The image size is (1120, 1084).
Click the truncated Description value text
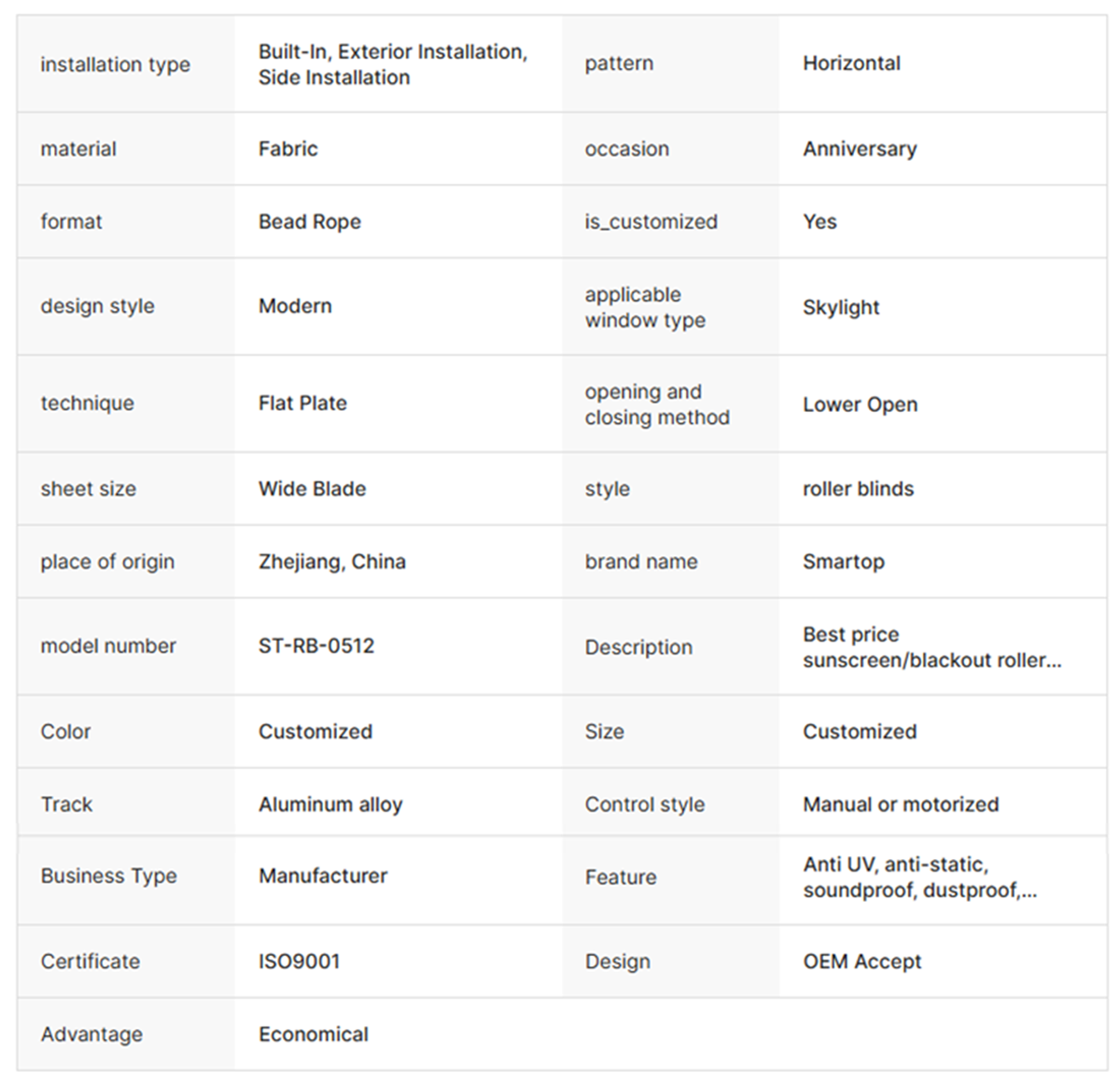[x=931, y=647]
